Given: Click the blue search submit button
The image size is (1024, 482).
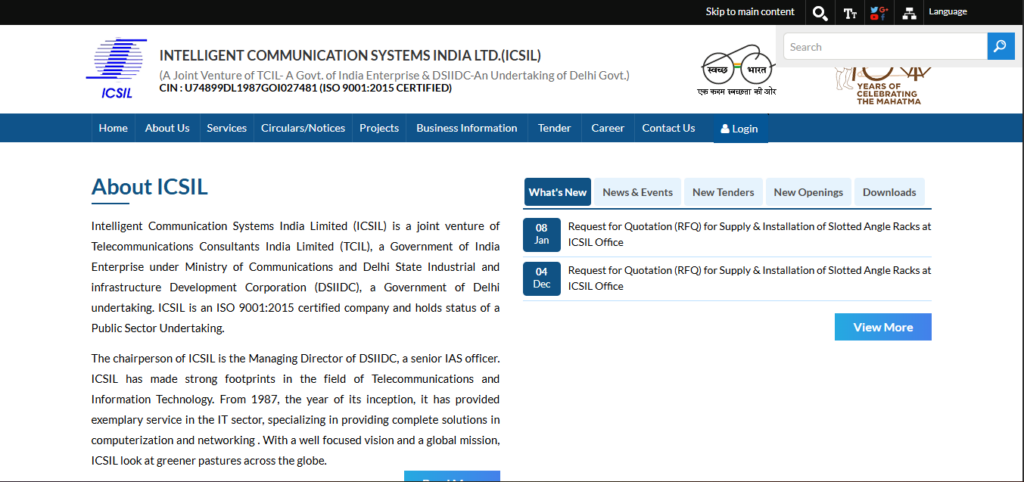Looking at the screenshot, I should [1000, 46].
